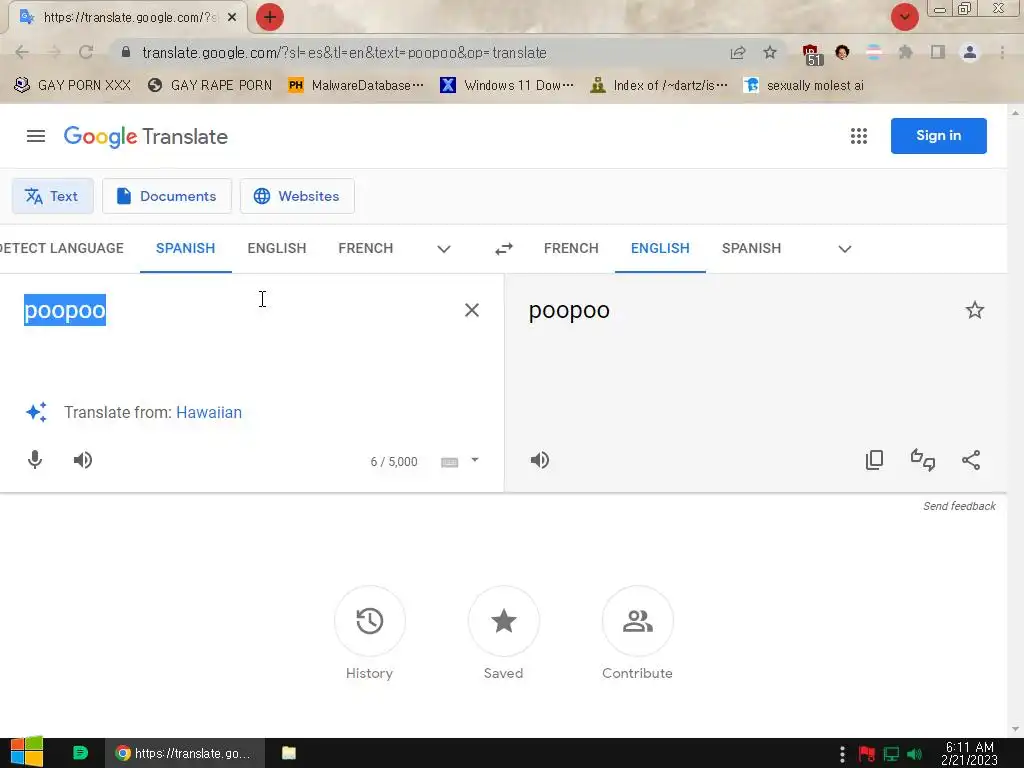This screenshot has width=1024, height=768.
Task: Save the translation with the star
Action: click(974, 310)
